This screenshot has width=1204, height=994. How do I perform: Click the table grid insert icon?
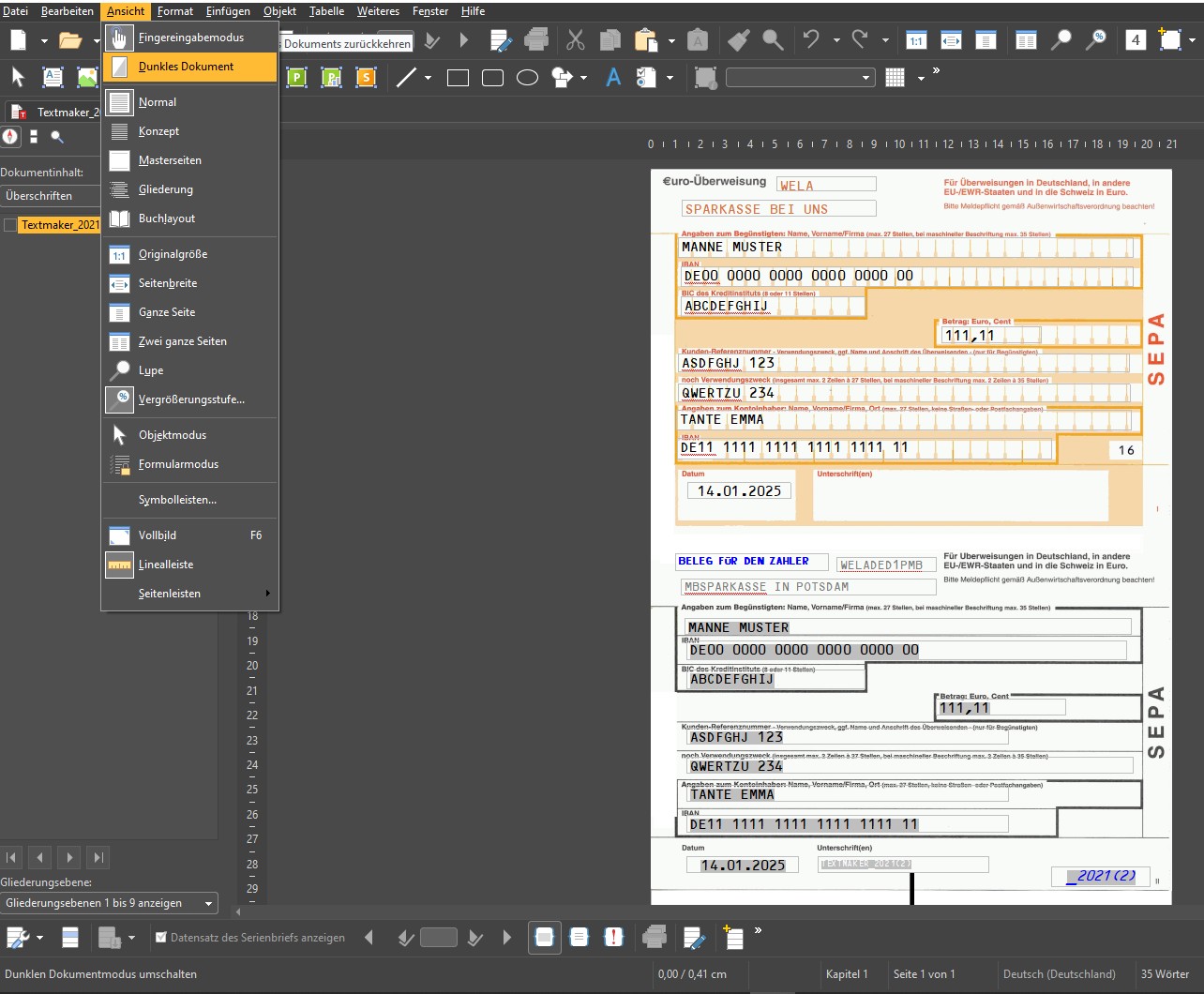click(x=895, y=78)
